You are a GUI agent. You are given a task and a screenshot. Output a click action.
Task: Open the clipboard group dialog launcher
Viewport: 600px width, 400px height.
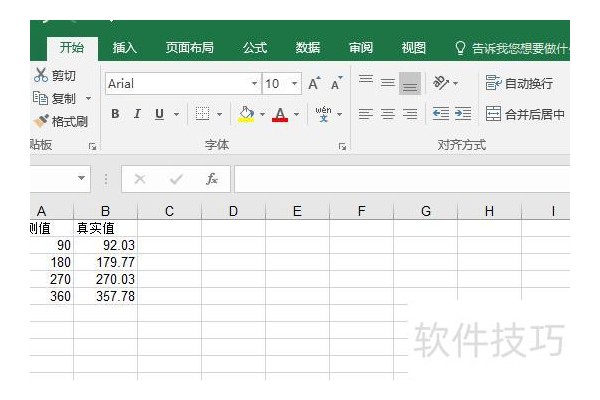[x=92, y=146]
